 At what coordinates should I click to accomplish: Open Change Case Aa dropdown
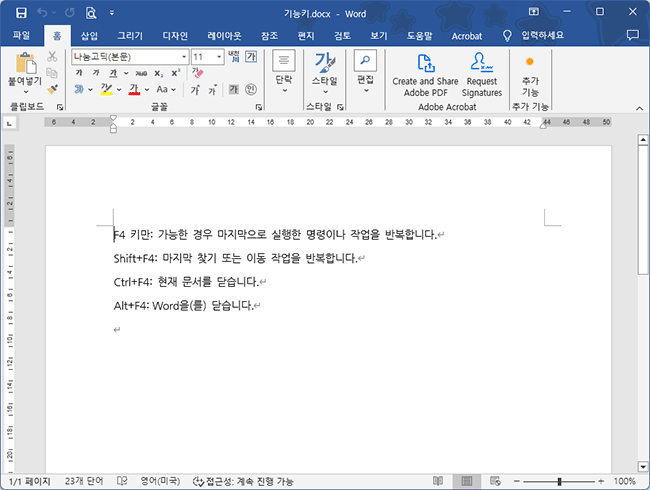click(x=166, y=89)
